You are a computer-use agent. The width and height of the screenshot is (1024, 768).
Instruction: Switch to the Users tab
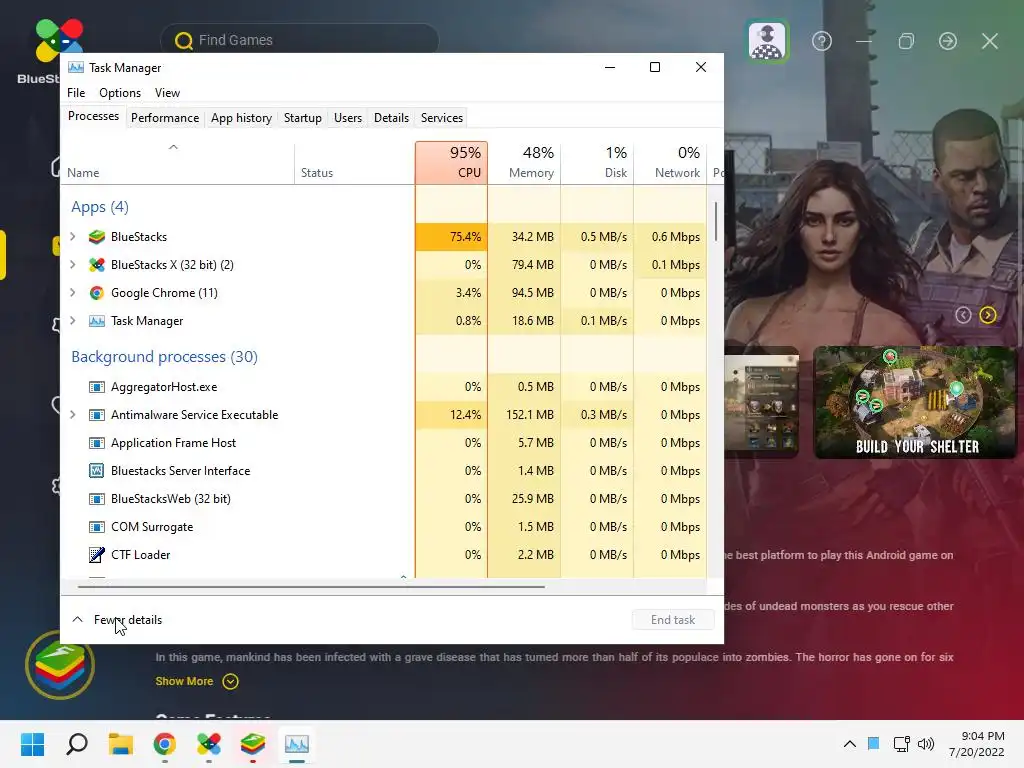pos(347,118)
